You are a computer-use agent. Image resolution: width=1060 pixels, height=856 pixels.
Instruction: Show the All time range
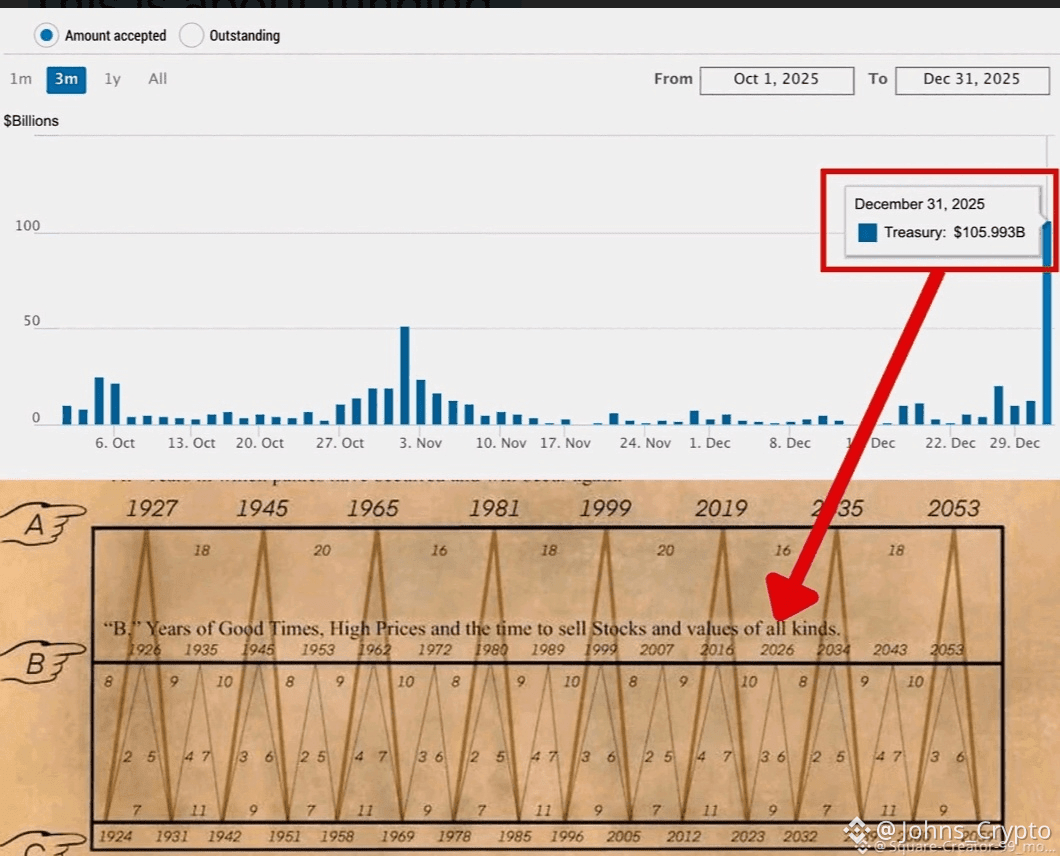tap(158, 79)
